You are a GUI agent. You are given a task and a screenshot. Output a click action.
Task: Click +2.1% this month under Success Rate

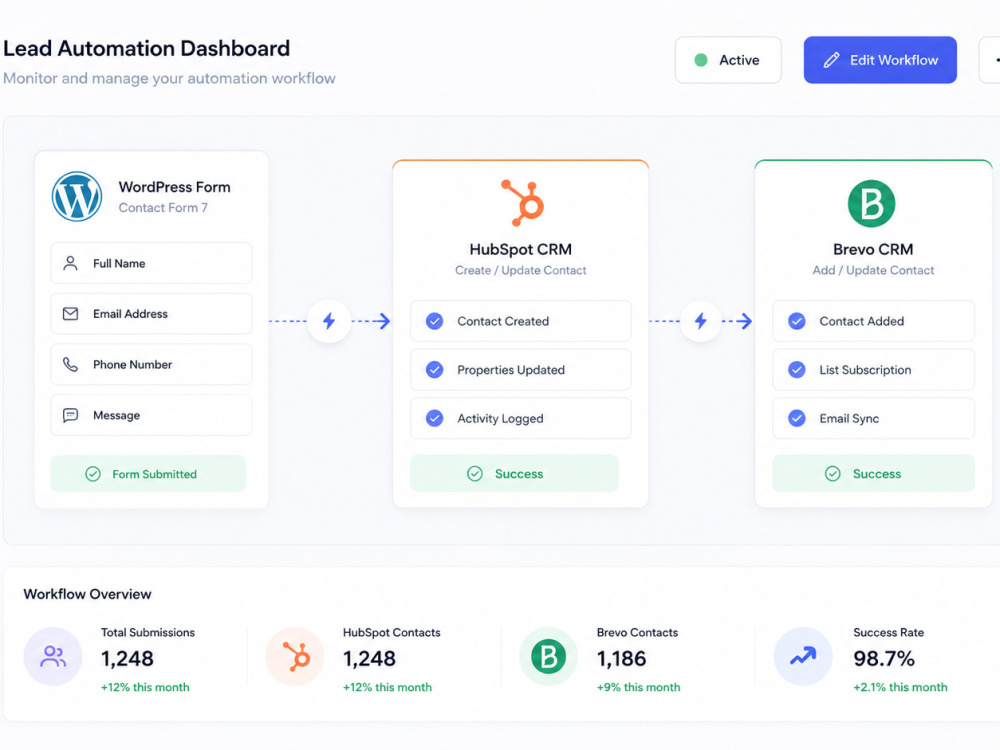tap(900, 688)
